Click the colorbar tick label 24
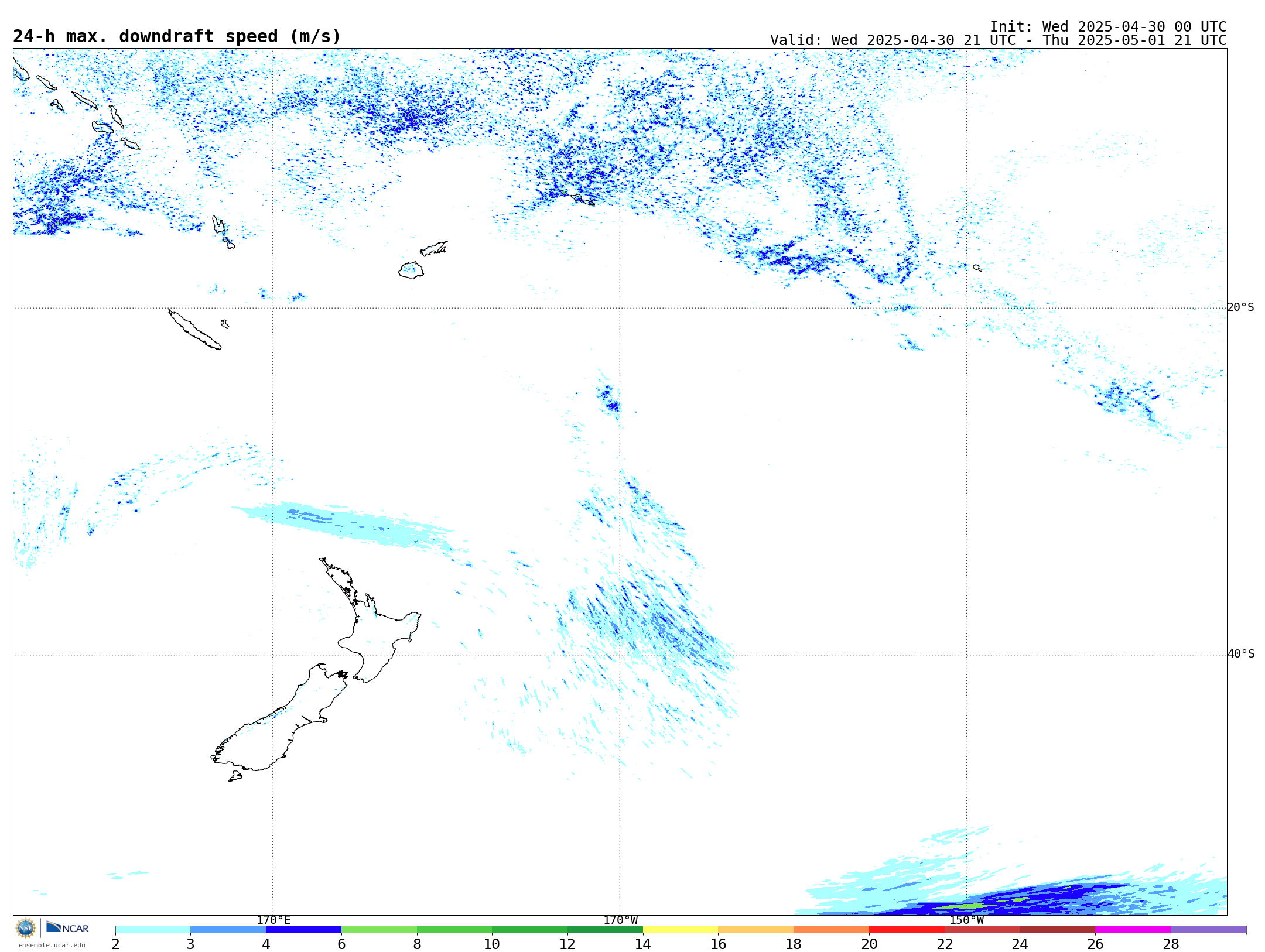The width and height of the screenshot is (1265, 952). point(1020,944)
